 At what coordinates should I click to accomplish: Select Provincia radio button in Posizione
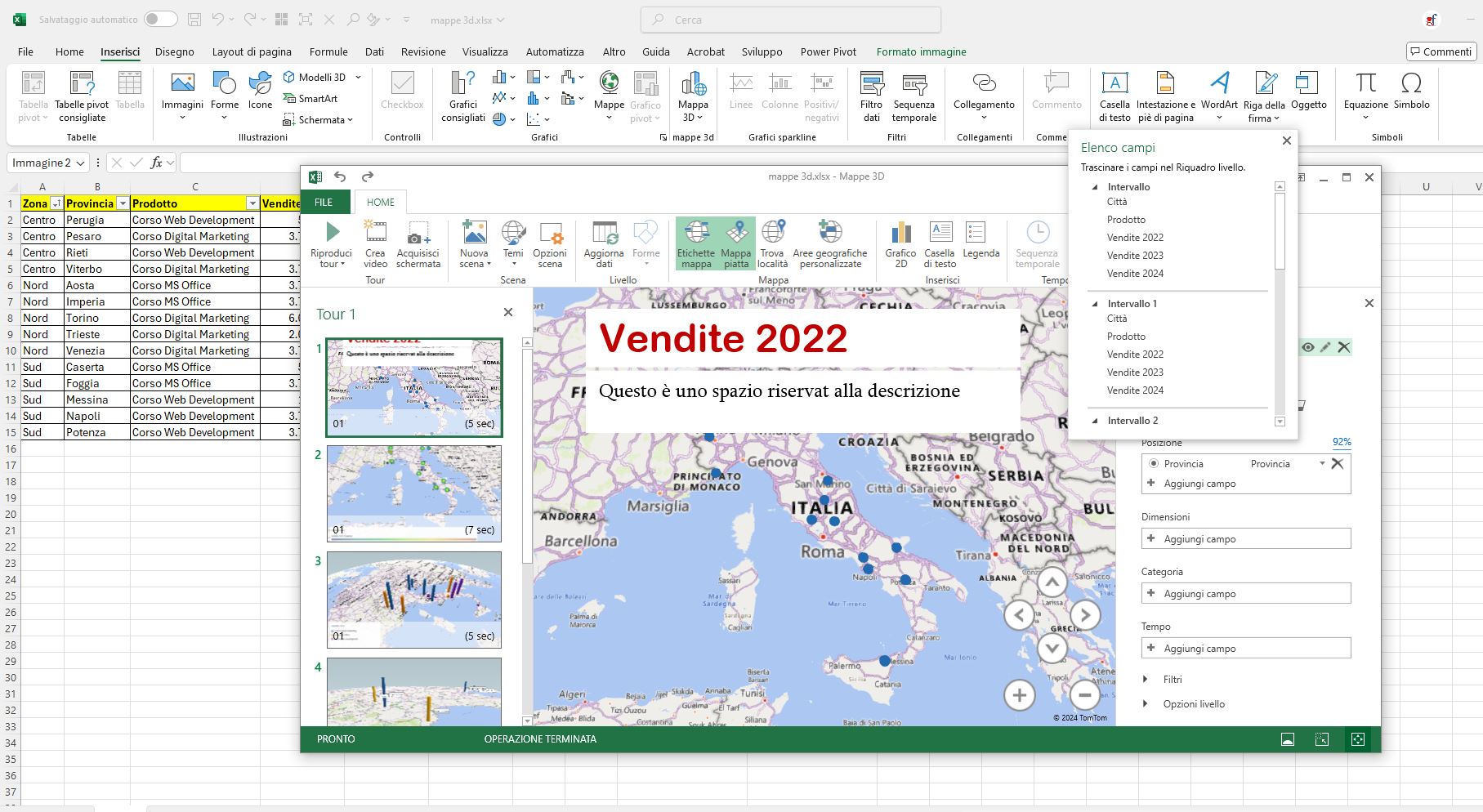1154,463
